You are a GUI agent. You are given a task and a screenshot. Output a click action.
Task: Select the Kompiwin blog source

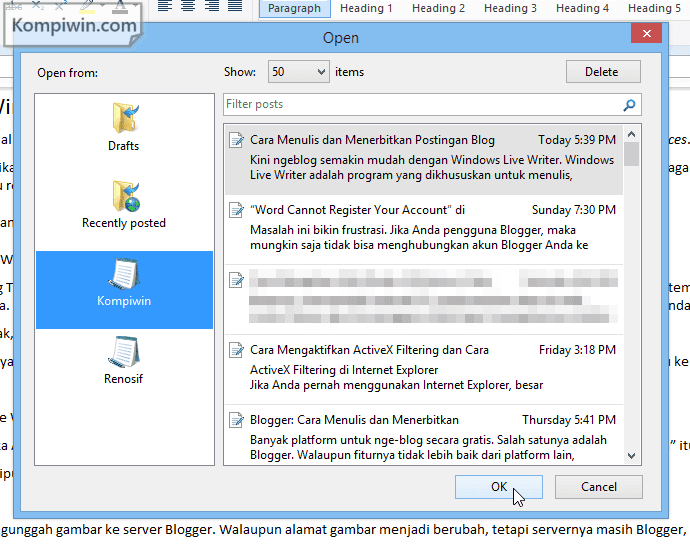124,290
